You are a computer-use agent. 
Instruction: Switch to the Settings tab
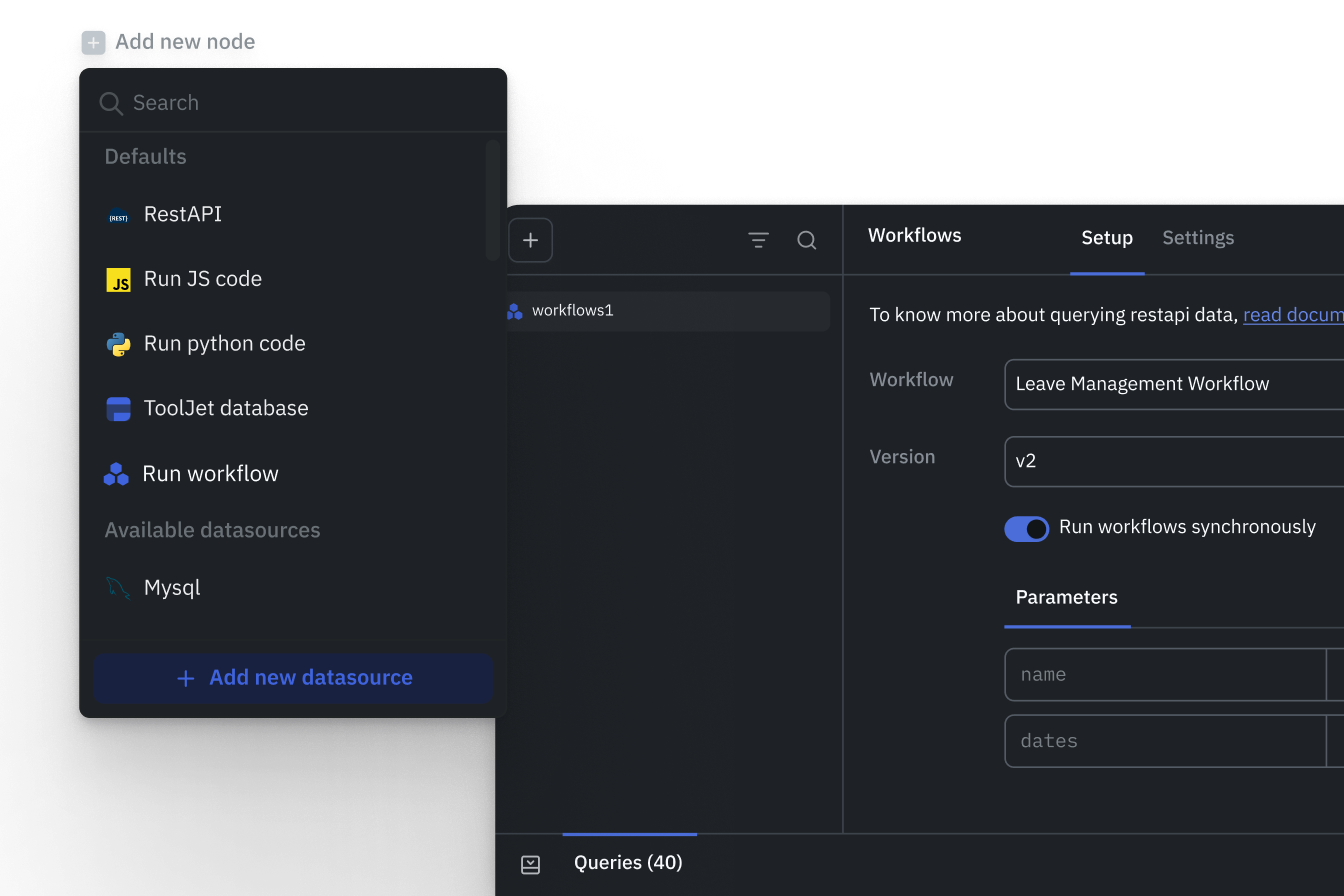pyautogui.click(x=1197, y=238)
